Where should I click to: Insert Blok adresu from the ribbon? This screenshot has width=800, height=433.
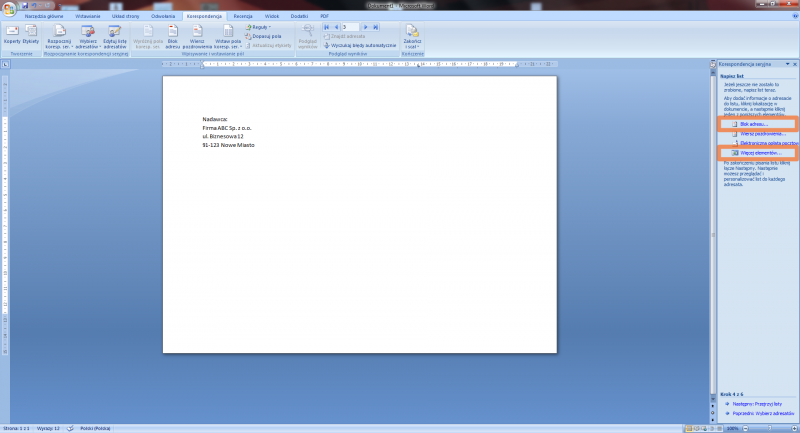pyautogui.click(x=173, y=37)
